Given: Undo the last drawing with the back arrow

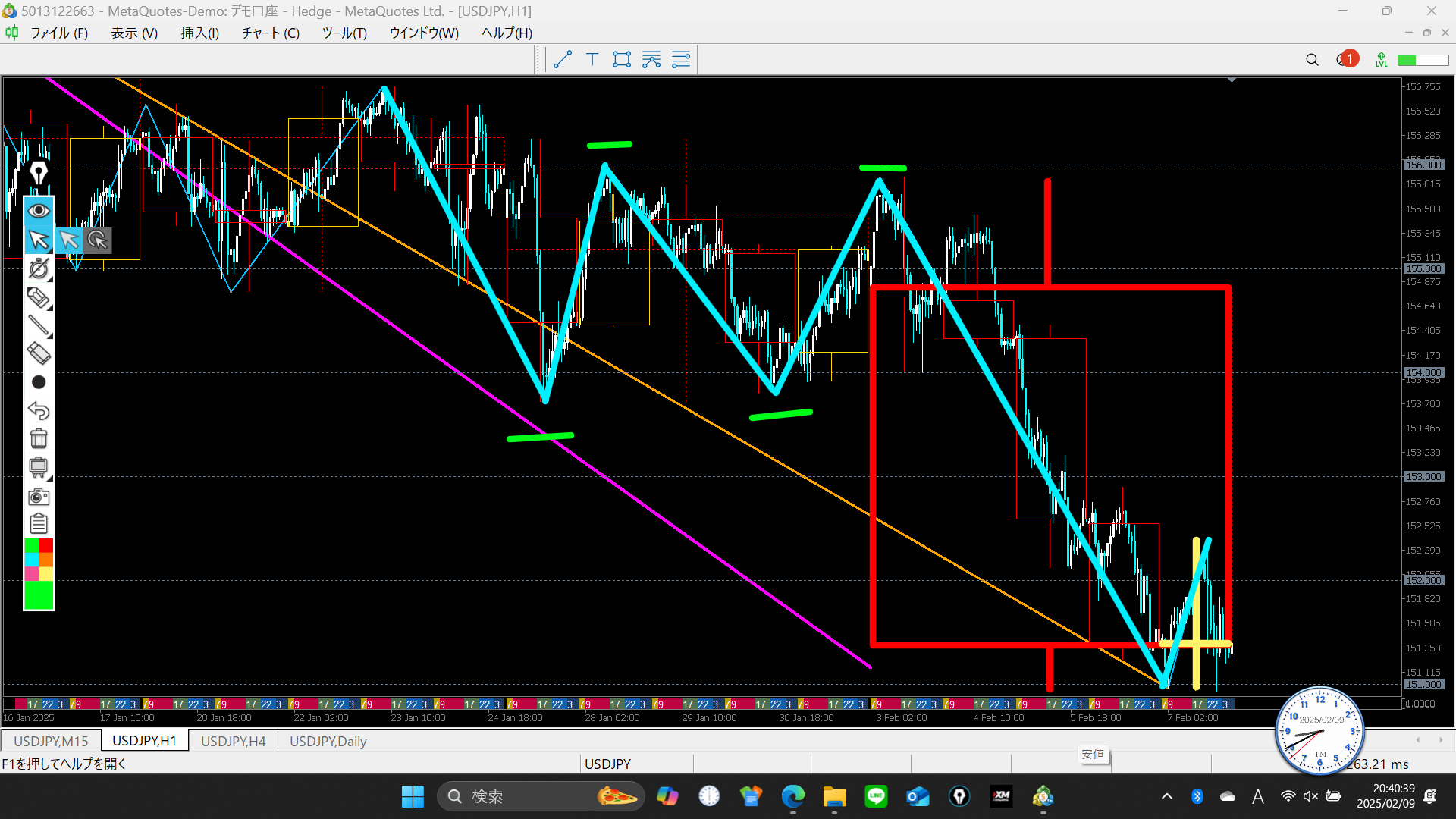Looking at the screenshot, I should click(39, 410).
